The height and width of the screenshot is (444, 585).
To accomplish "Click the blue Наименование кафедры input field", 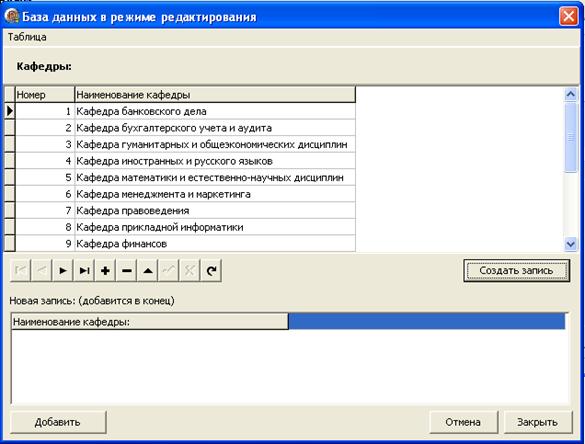I will [x=427, y=322].
